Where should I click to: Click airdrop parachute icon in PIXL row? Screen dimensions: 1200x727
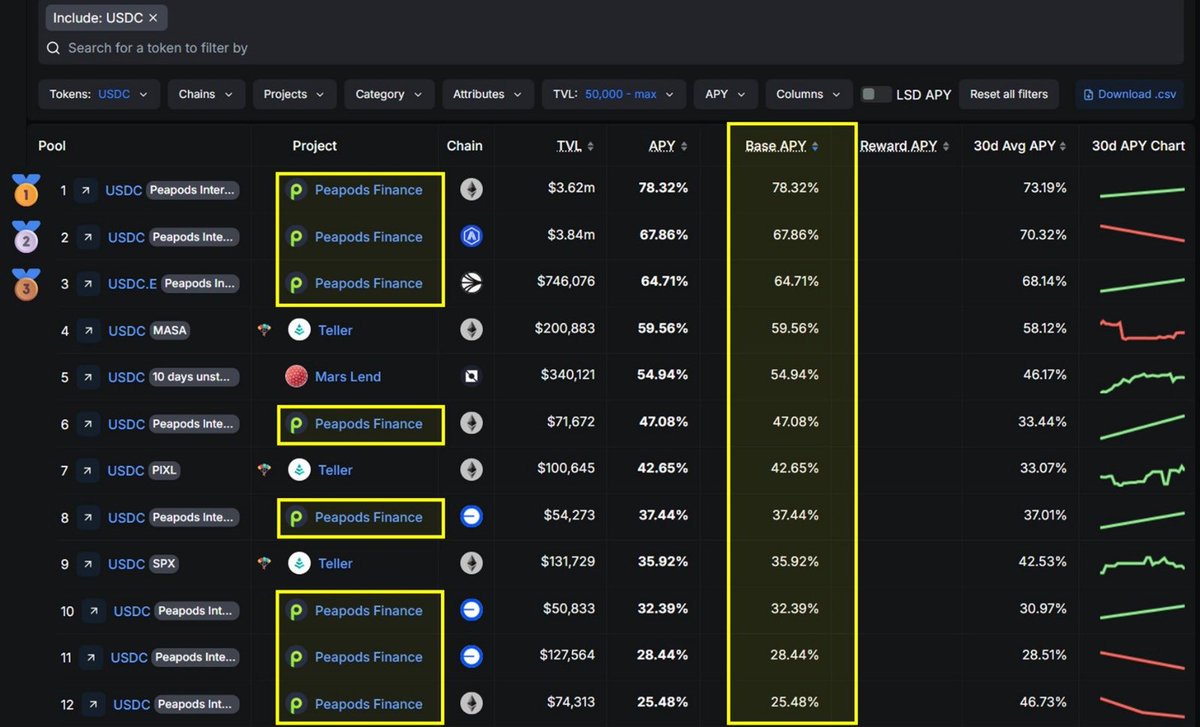point(264,470)
